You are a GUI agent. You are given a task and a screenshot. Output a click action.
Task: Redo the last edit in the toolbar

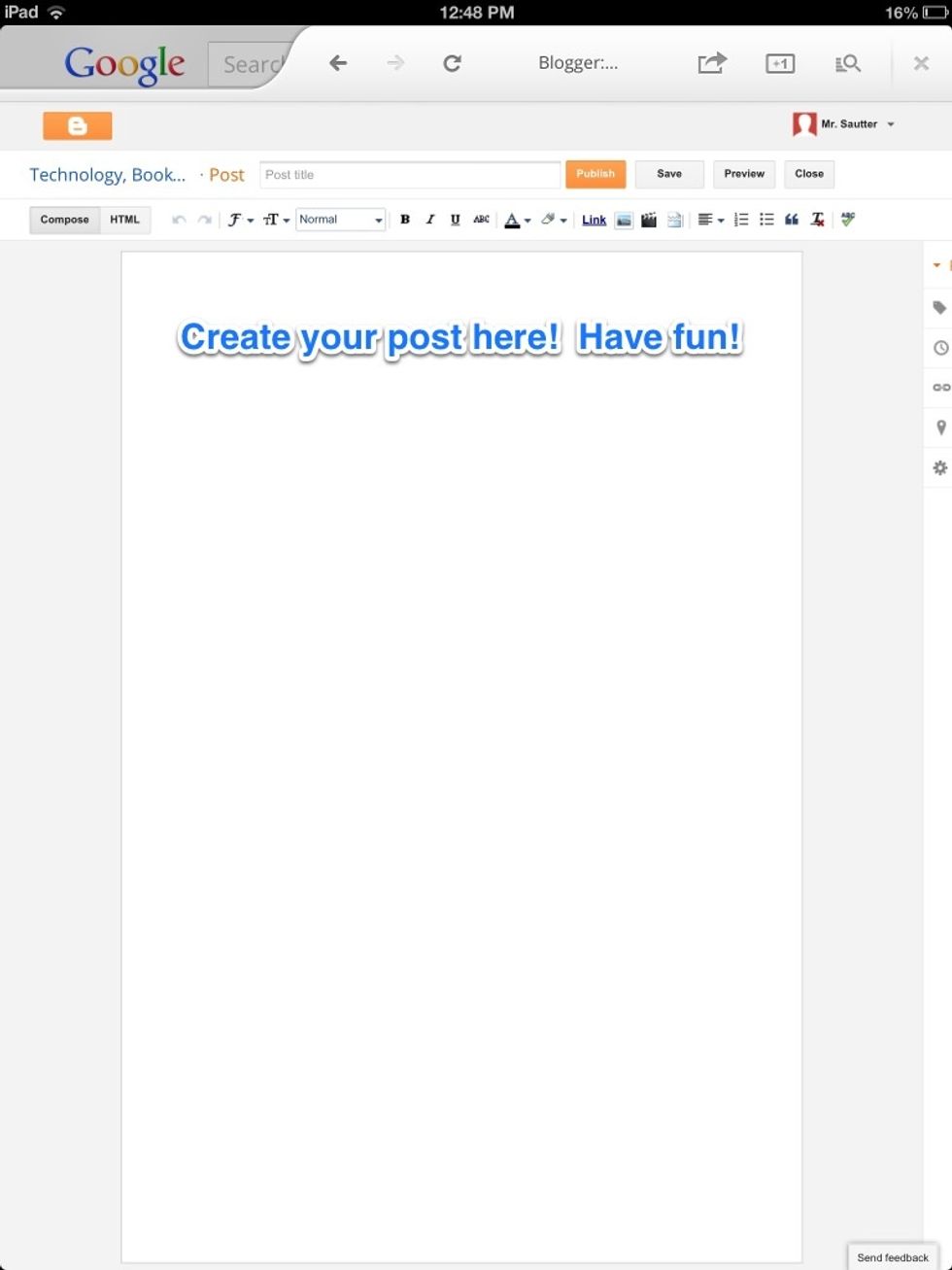204,220
